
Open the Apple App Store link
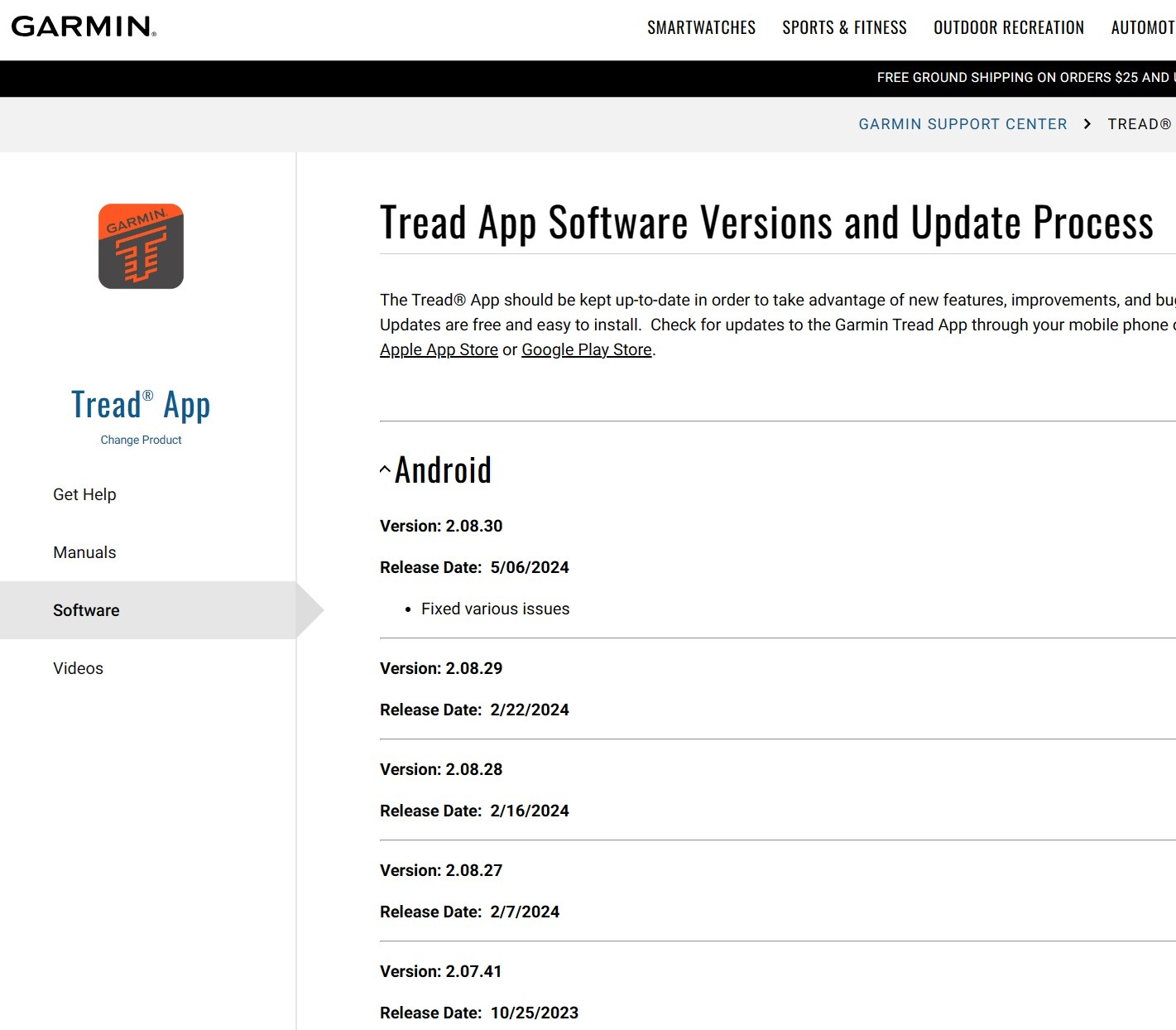439,349
